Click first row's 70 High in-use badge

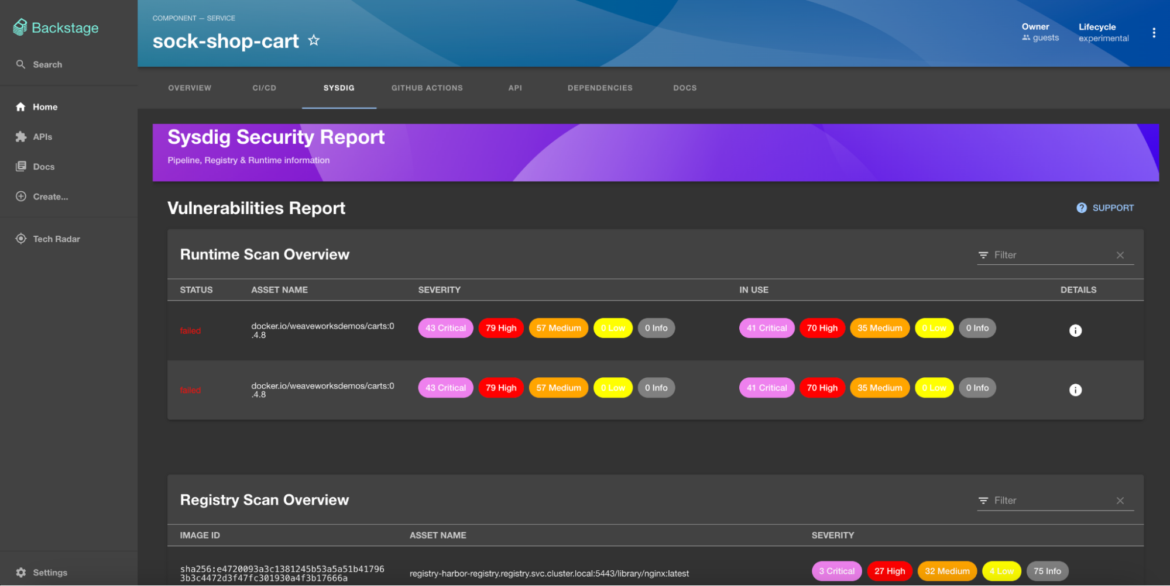coord(822,328)
